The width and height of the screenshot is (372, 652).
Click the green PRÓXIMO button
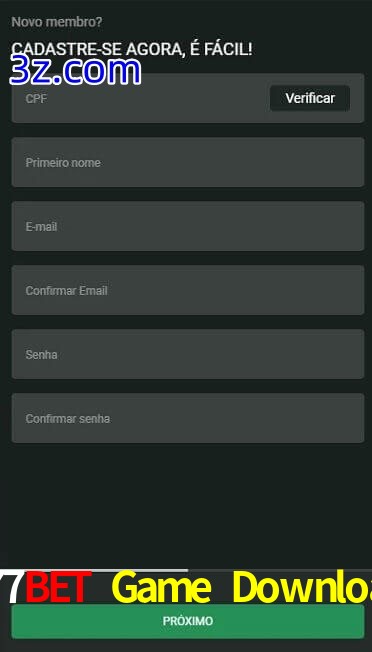tap(188, 621)
